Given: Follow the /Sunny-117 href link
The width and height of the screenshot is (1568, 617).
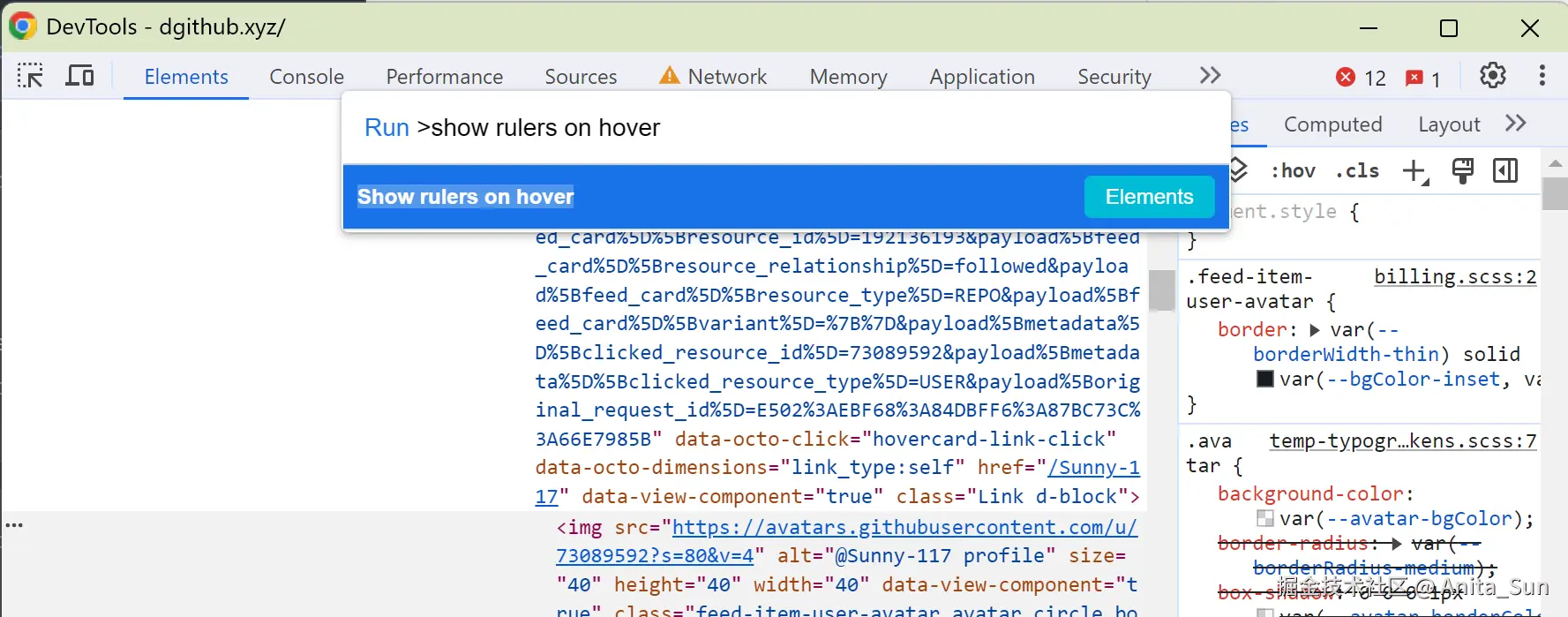Looking at the screenshot, I should click(x=1093, y=468).
